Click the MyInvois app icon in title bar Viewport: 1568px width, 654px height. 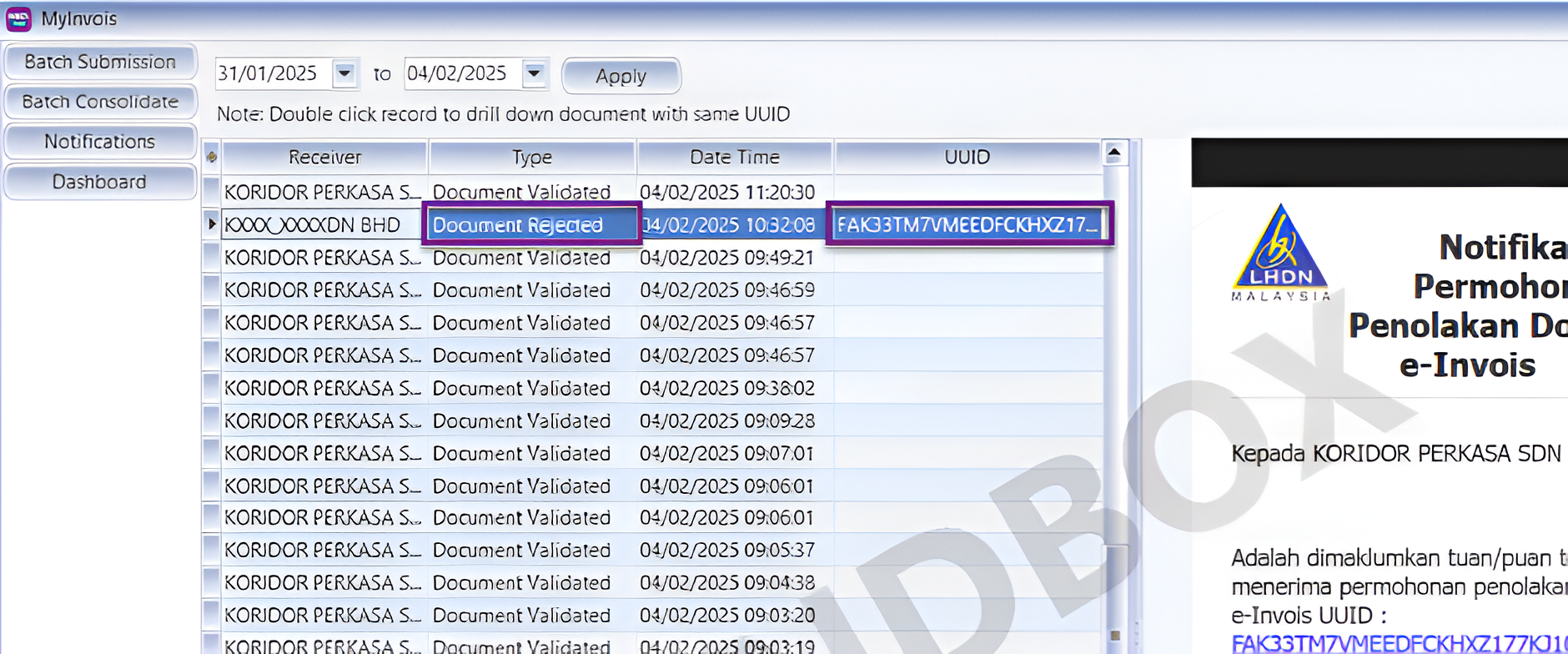(18, 18)
